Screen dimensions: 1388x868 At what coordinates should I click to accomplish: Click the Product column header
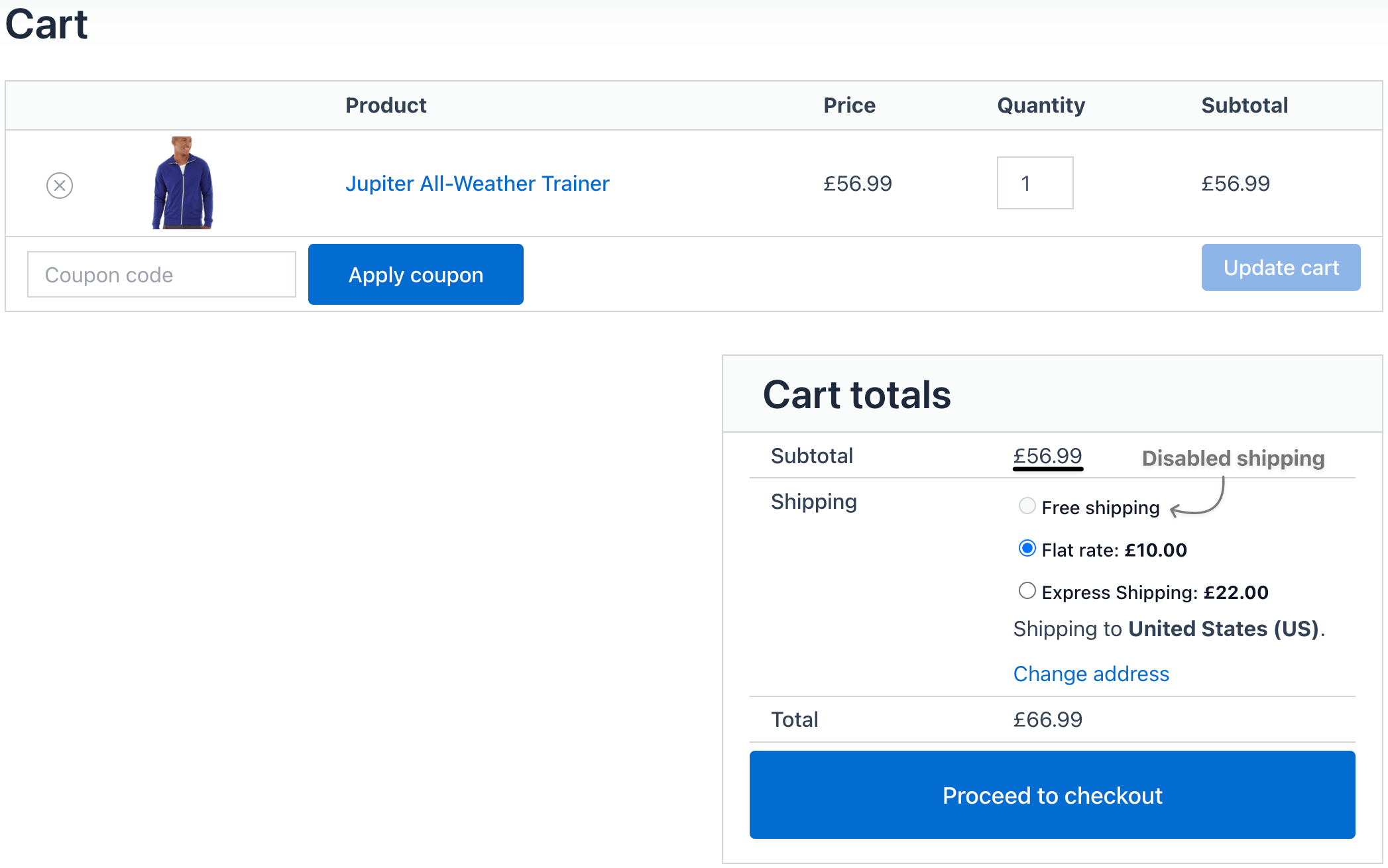click(x=386, y=105)
